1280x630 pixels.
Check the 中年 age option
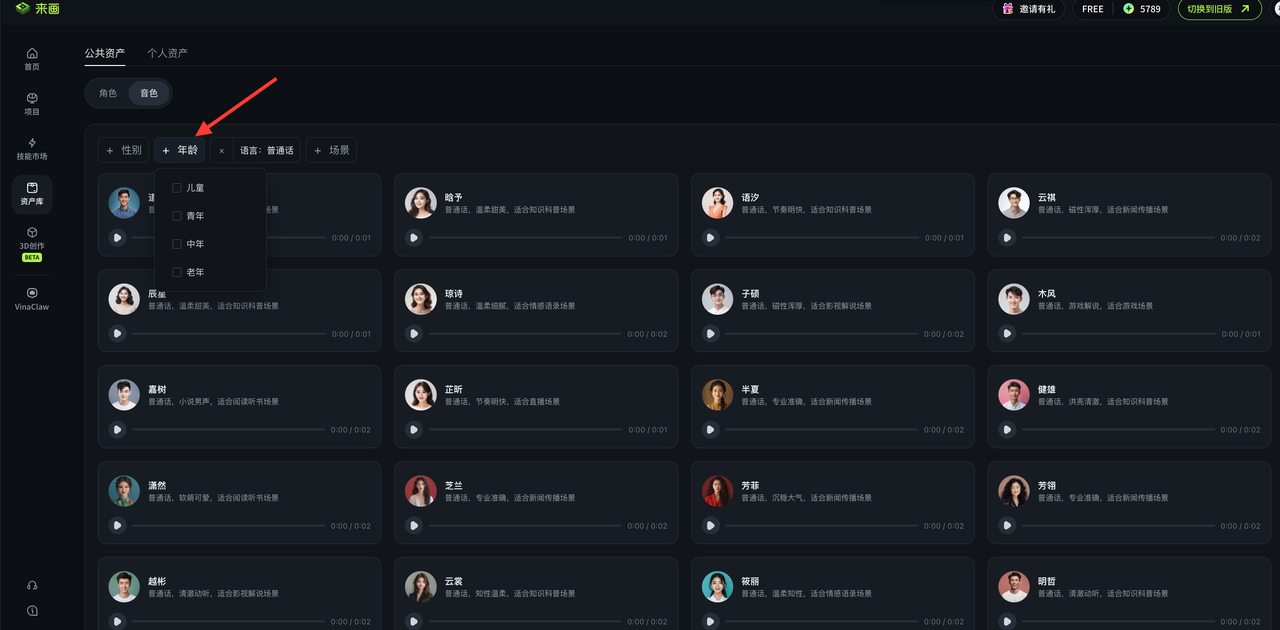coord(177,244)
